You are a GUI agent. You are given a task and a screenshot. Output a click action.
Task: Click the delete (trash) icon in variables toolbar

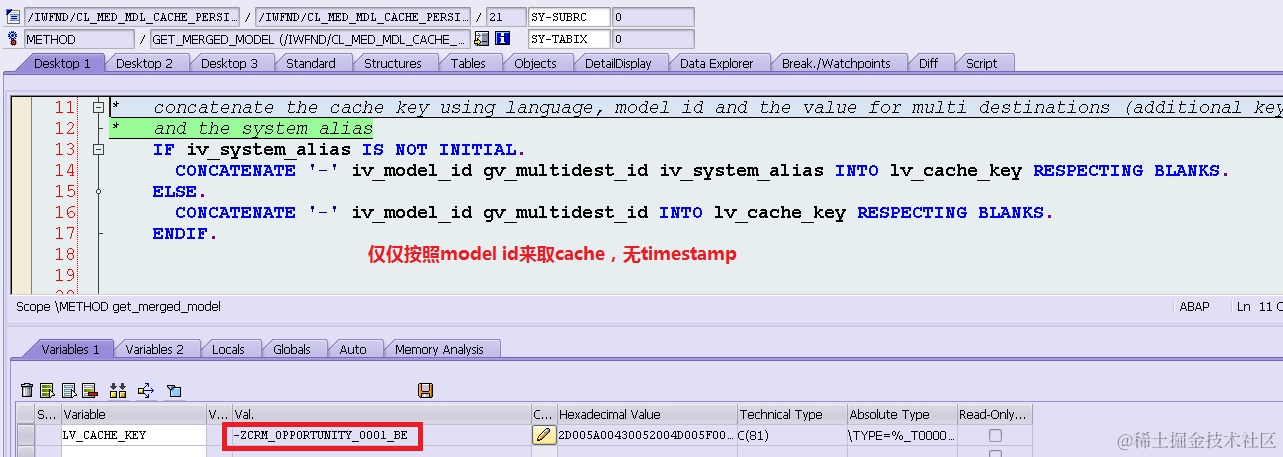(27, 390)
